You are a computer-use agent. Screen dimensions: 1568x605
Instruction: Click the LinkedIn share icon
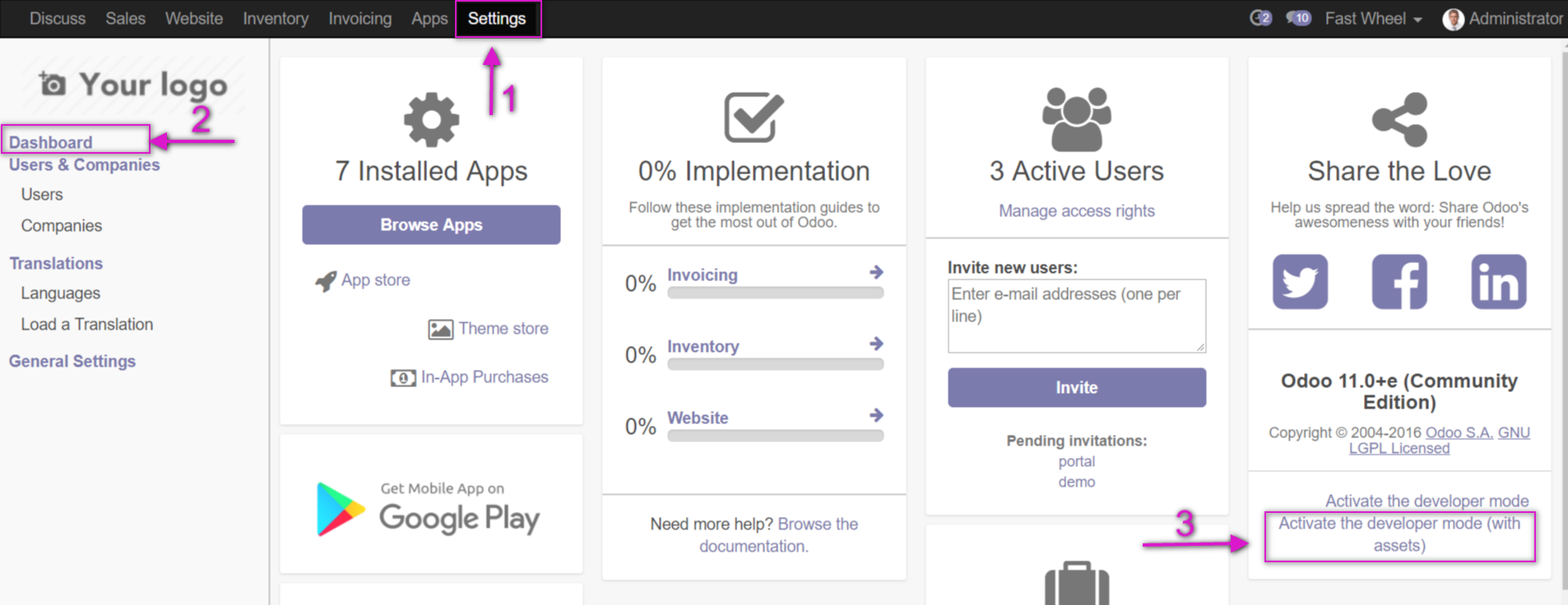[x=1499, y=282]
